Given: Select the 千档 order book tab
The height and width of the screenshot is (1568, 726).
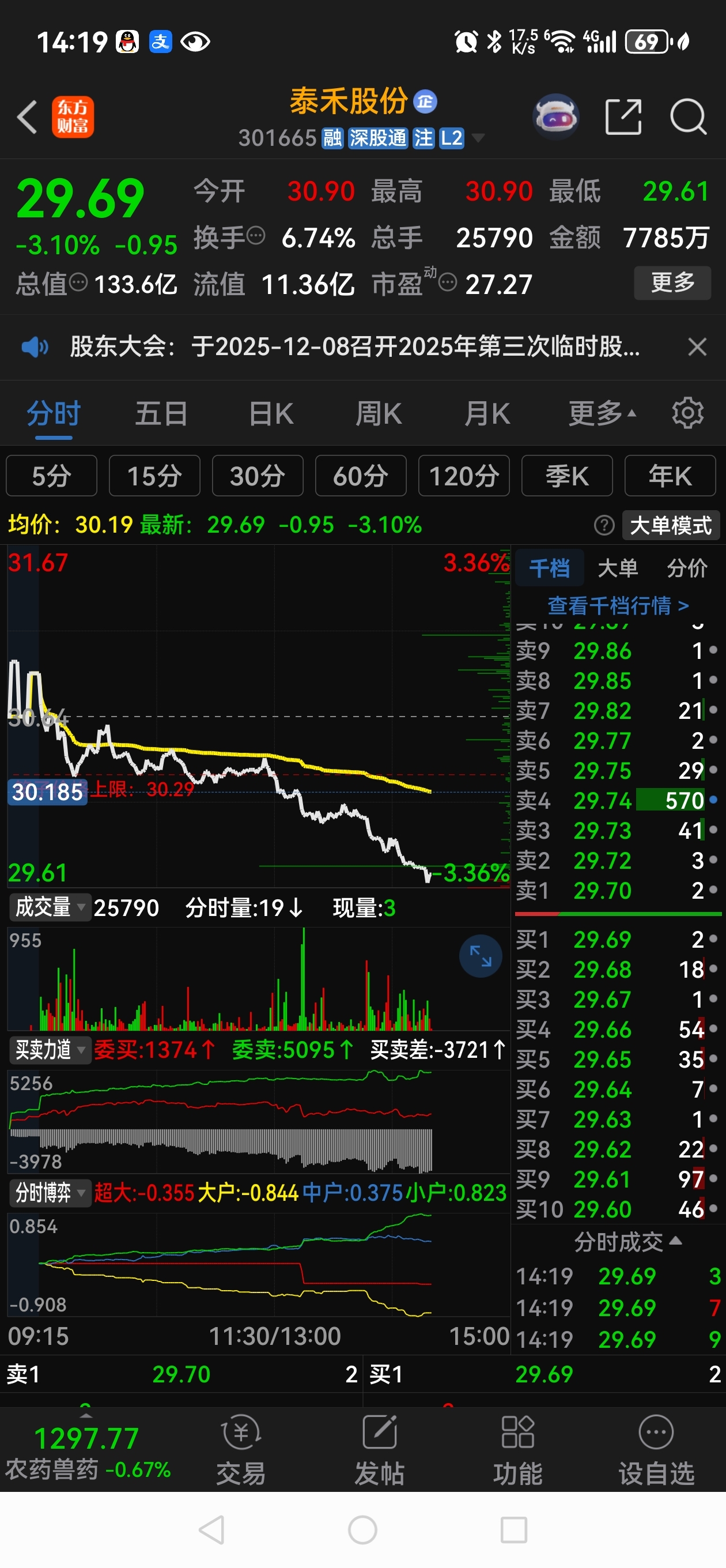Looking at the screenshot, I should (x=549, y=568).
